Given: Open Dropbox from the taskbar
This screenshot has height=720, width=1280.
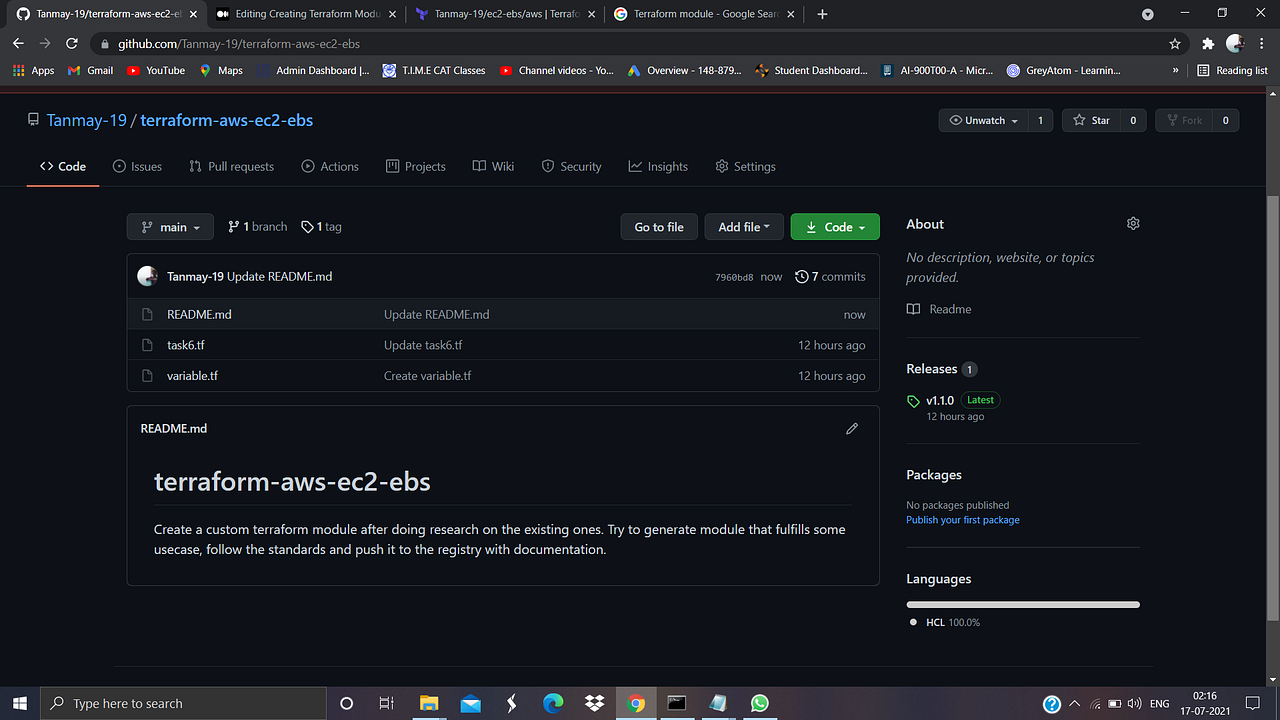Looking at the screenshot, I should [595, 703].
